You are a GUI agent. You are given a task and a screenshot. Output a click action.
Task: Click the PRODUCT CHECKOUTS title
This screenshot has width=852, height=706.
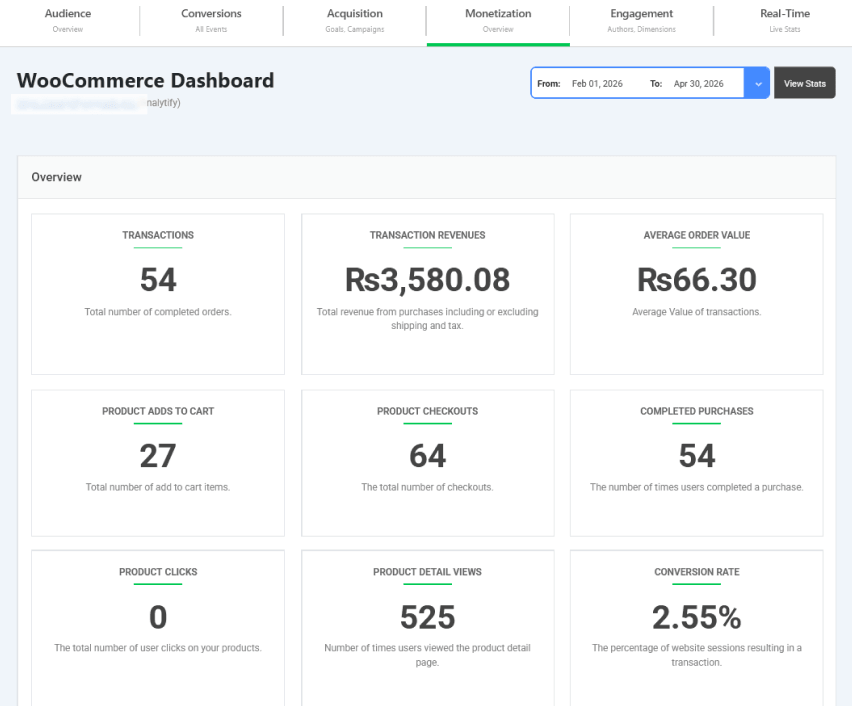click(428, 411)
